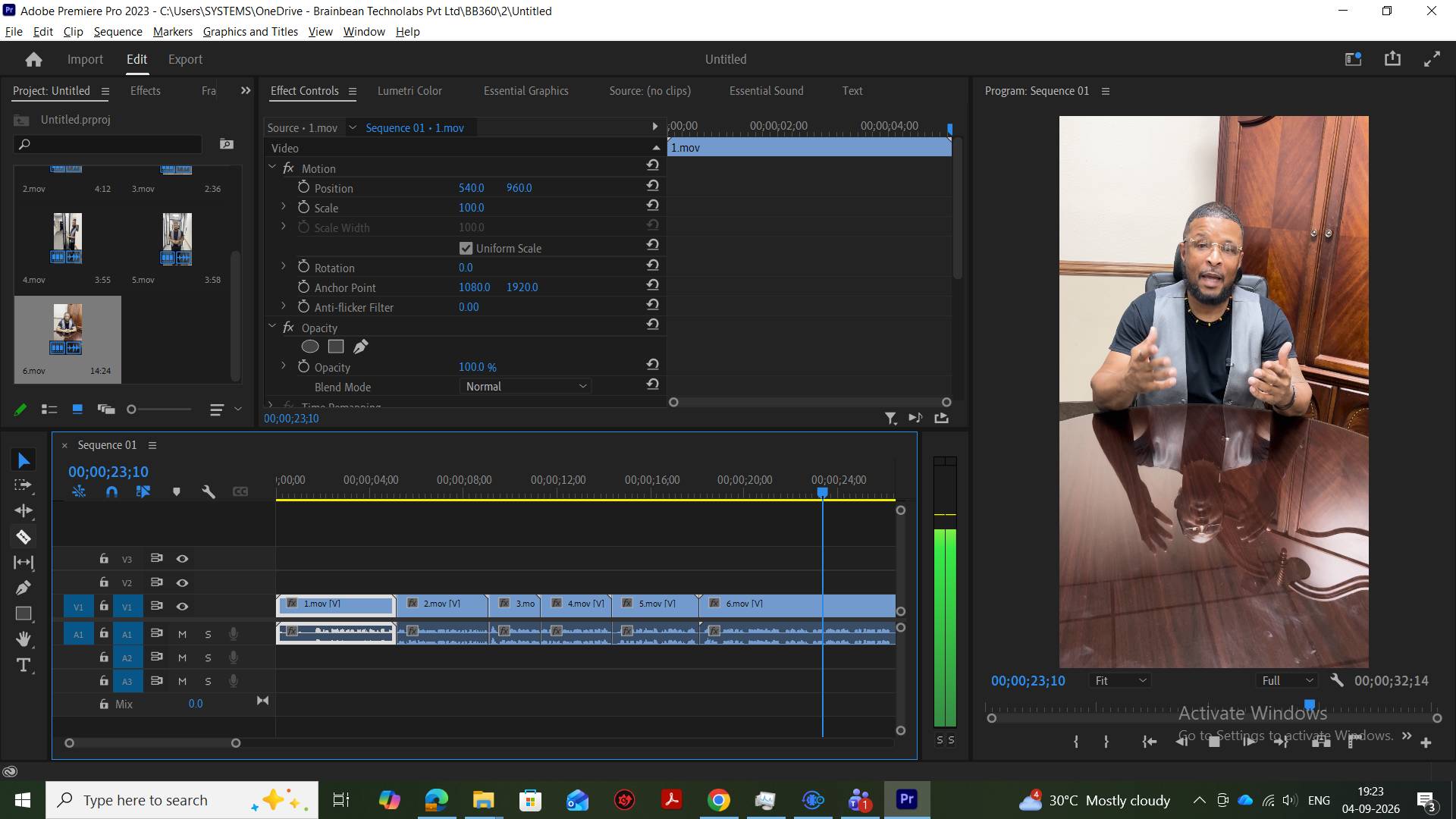The width and height of the screenshot is (1456, 819).
Task: Click the Track Select Forward tool
Action: click(24, 485)
